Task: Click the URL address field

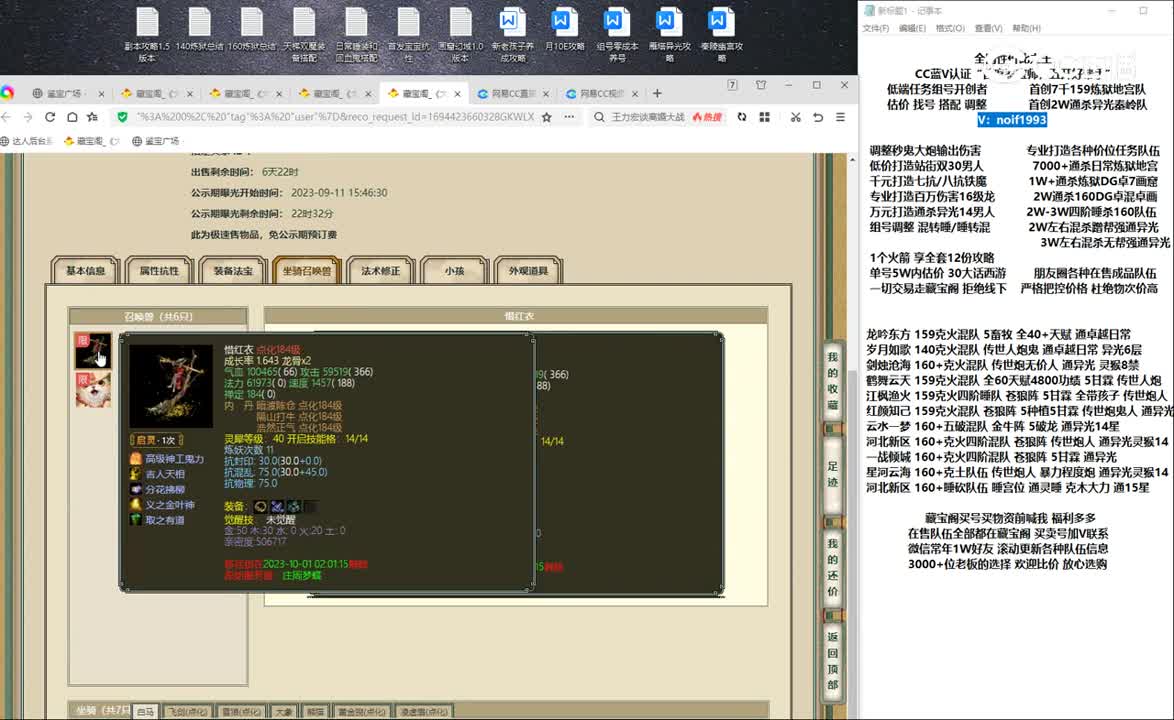Action: [335, 118]
